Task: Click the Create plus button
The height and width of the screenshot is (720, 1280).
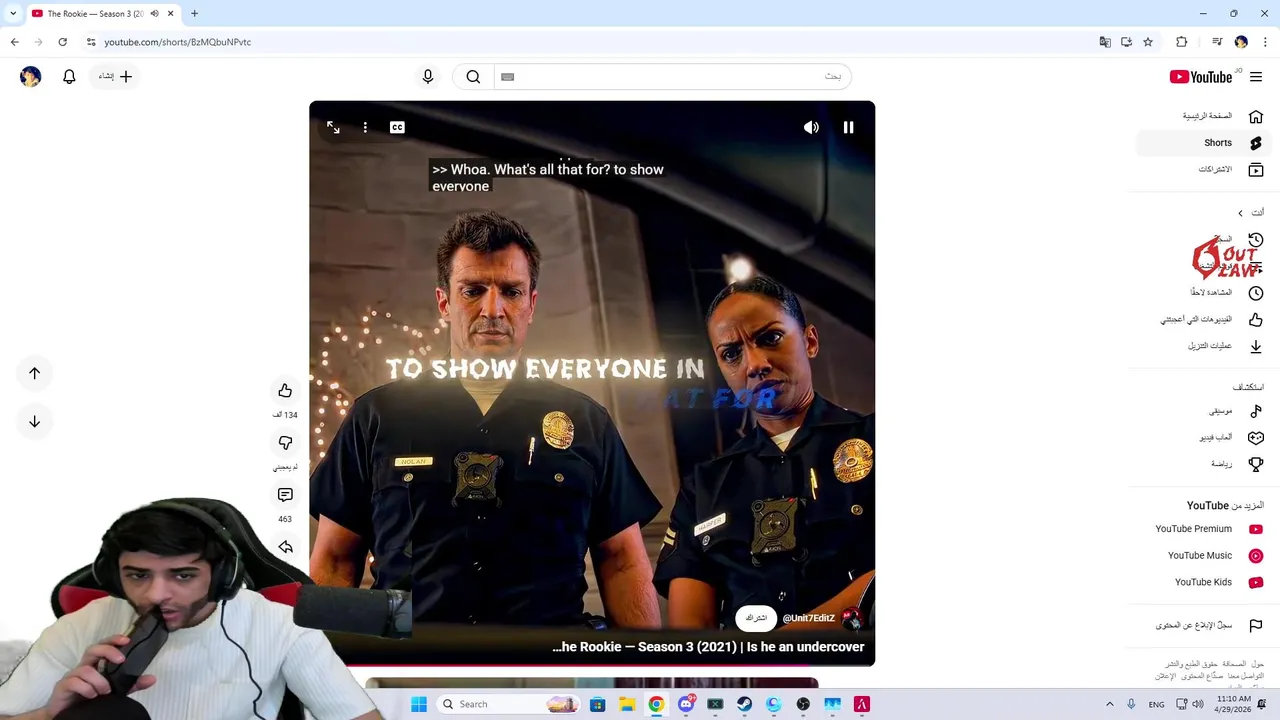Action: pos(116,77)
